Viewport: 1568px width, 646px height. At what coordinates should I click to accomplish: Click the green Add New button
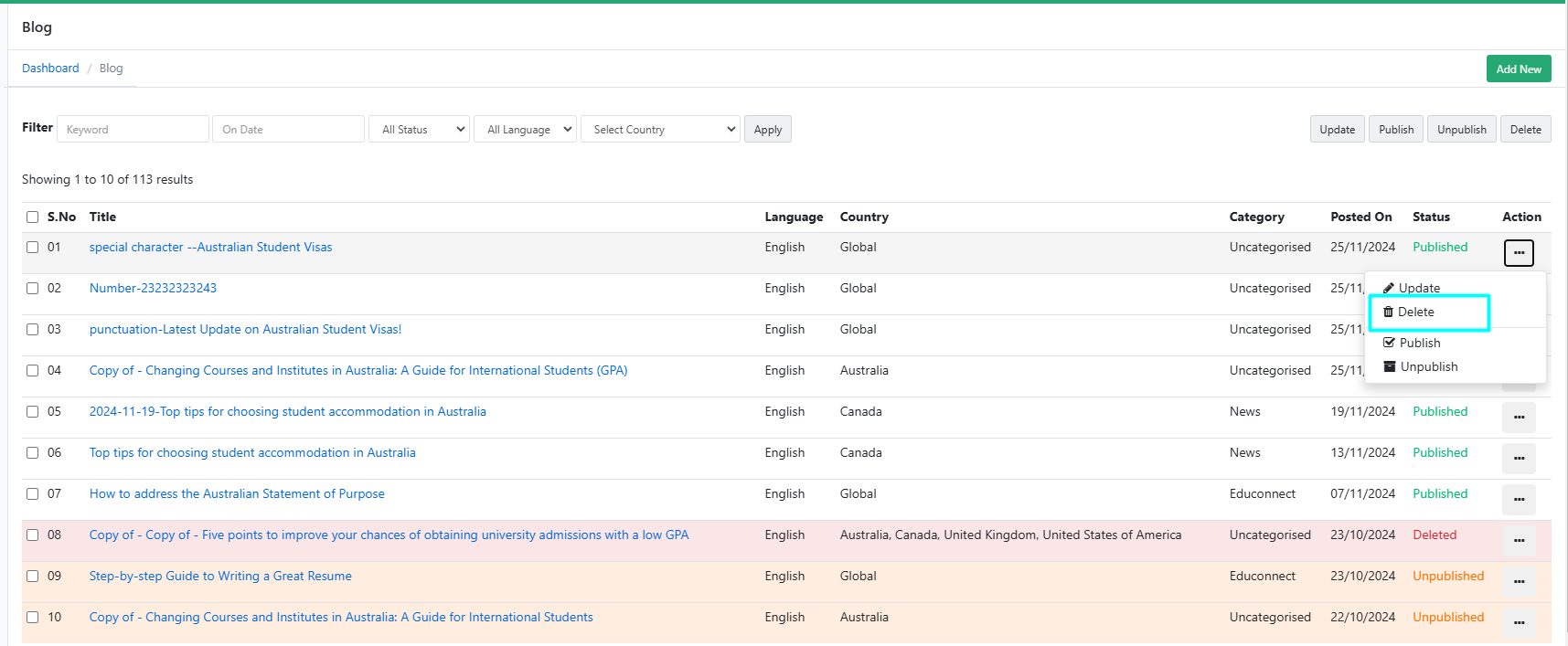(x=1518, y=69)
